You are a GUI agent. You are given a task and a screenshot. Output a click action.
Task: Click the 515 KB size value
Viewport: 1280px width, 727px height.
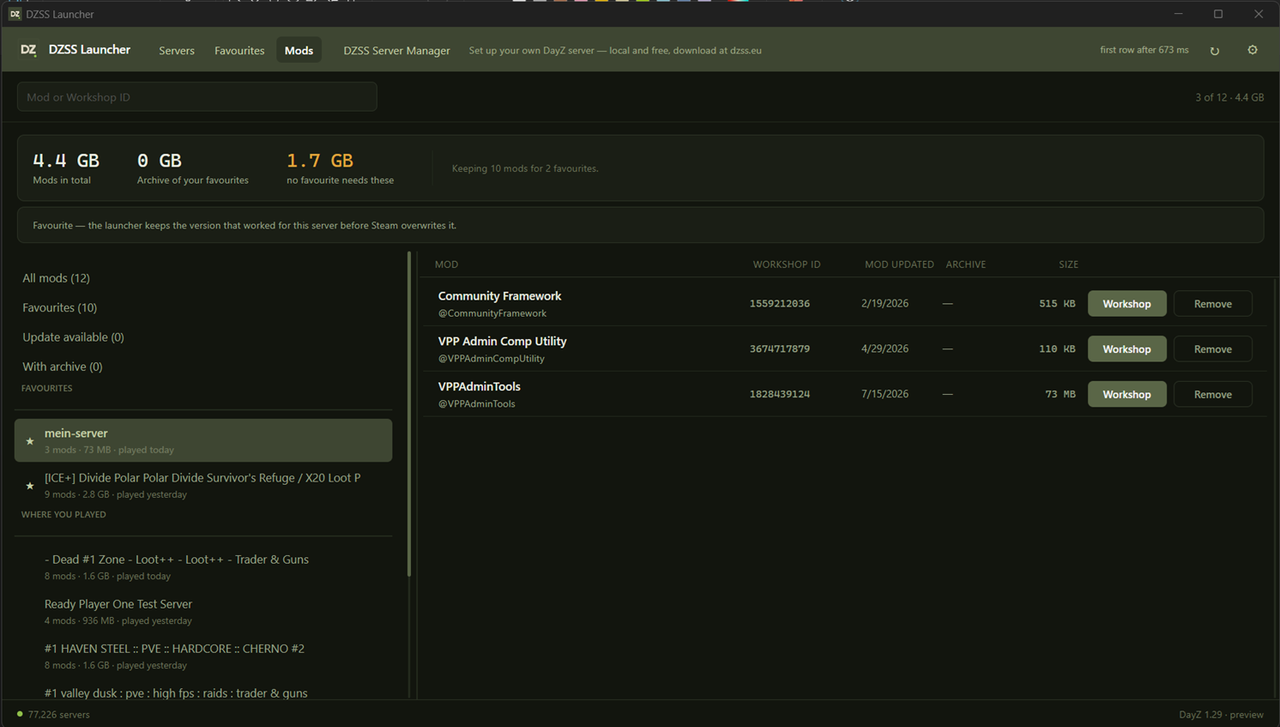point(1057,304)
